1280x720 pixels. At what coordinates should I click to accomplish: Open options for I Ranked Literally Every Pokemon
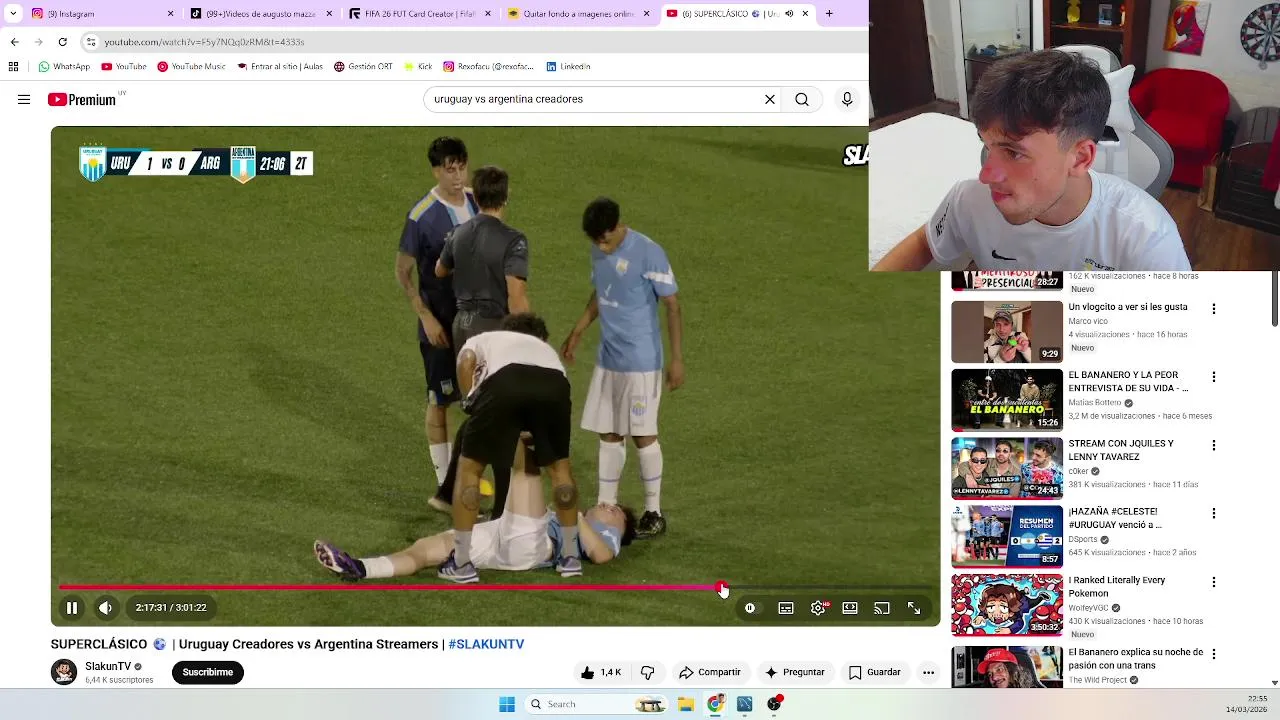(1214, 582)
